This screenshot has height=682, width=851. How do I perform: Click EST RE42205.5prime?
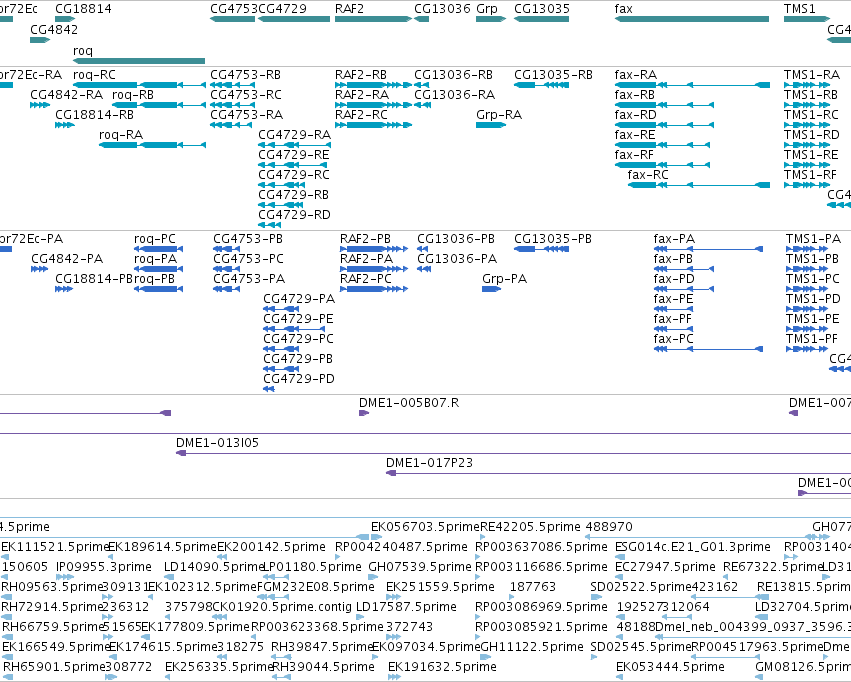click(x=482, y=537)
